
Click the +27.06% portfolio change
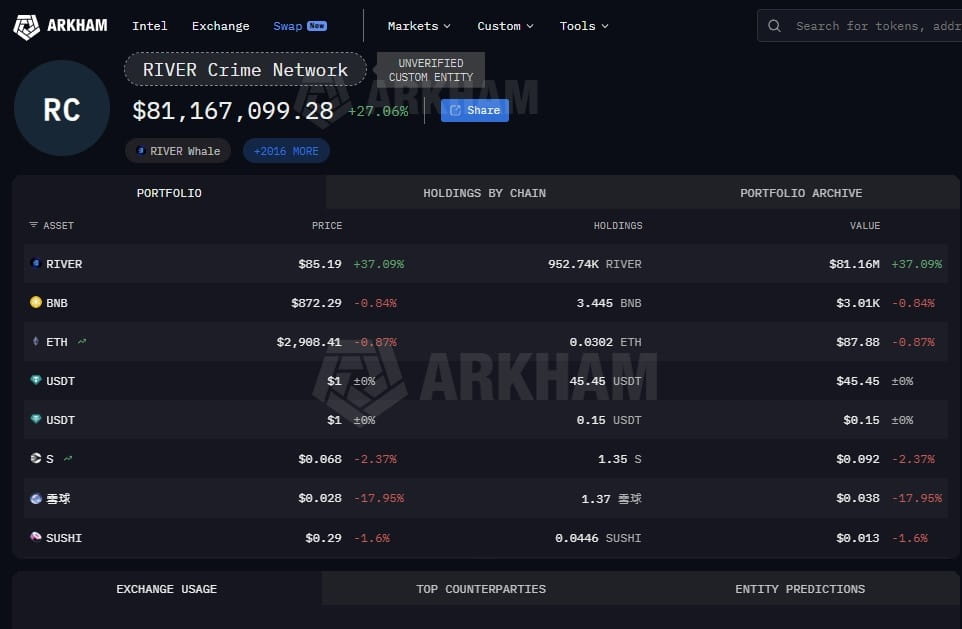378,111
